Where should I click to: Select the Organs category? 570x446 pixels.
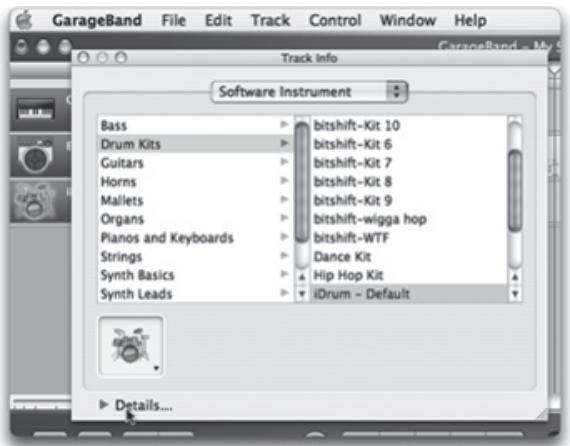[x=195, y=219]
